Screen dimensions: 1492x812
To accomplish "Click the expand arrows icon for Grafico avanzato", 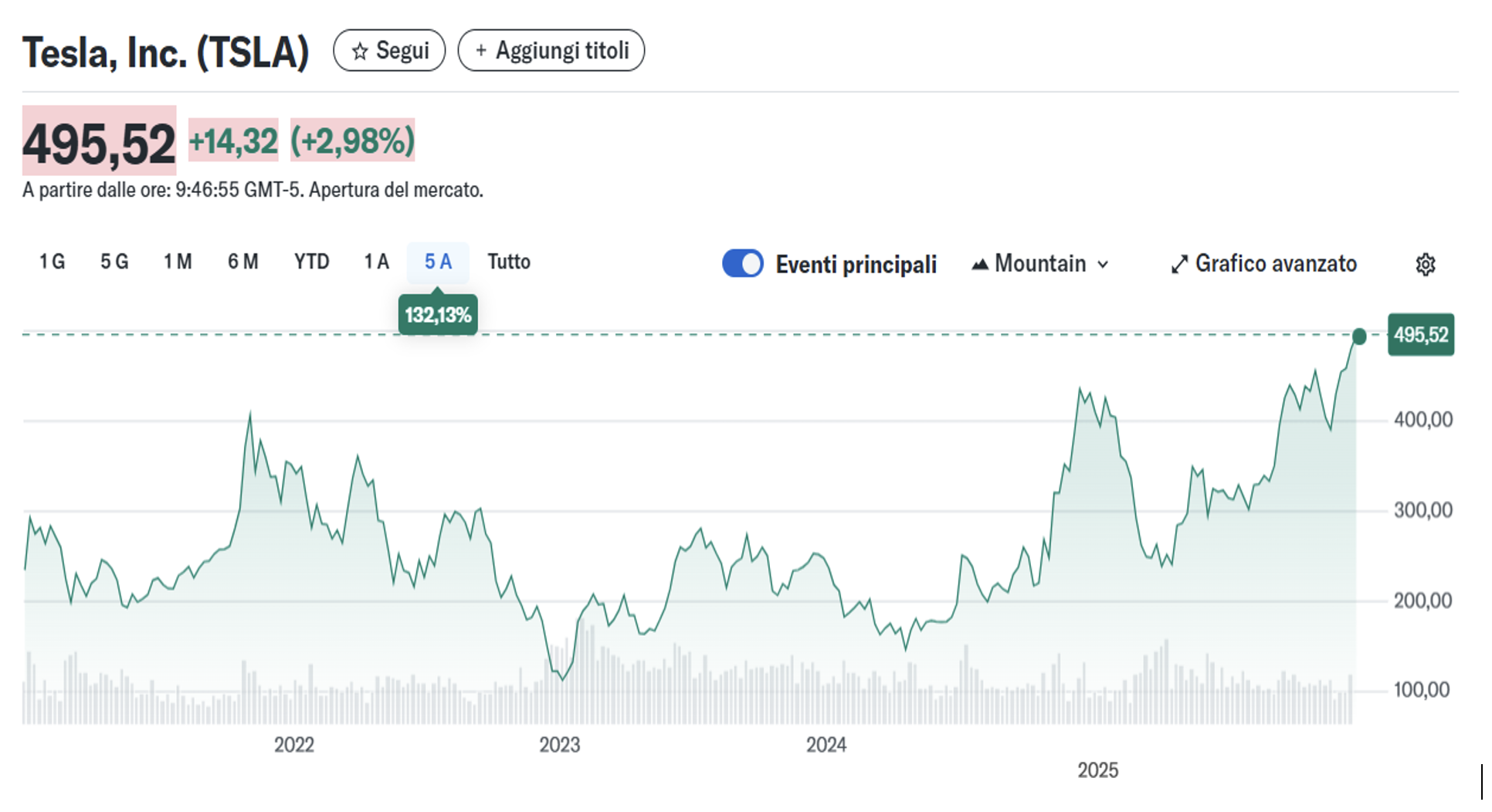I will point(1178,265).
